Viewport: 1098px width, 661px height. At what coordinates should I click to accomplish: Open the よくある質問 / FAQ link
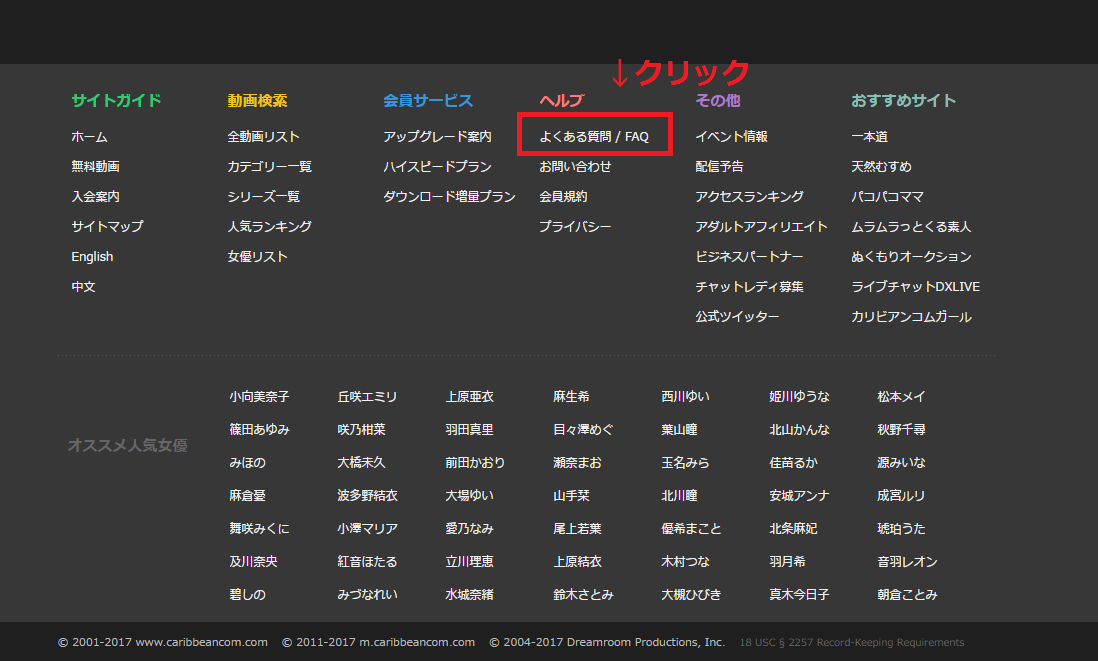coord(594,137)
